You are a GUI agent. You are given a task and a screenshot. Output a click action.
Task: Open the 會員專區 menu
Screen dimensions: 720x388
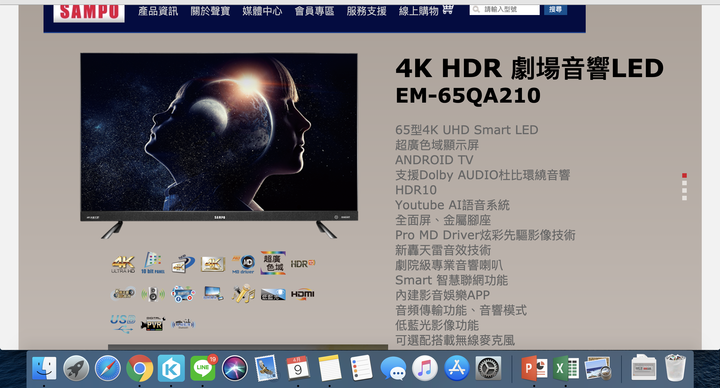tap(315, 11)
